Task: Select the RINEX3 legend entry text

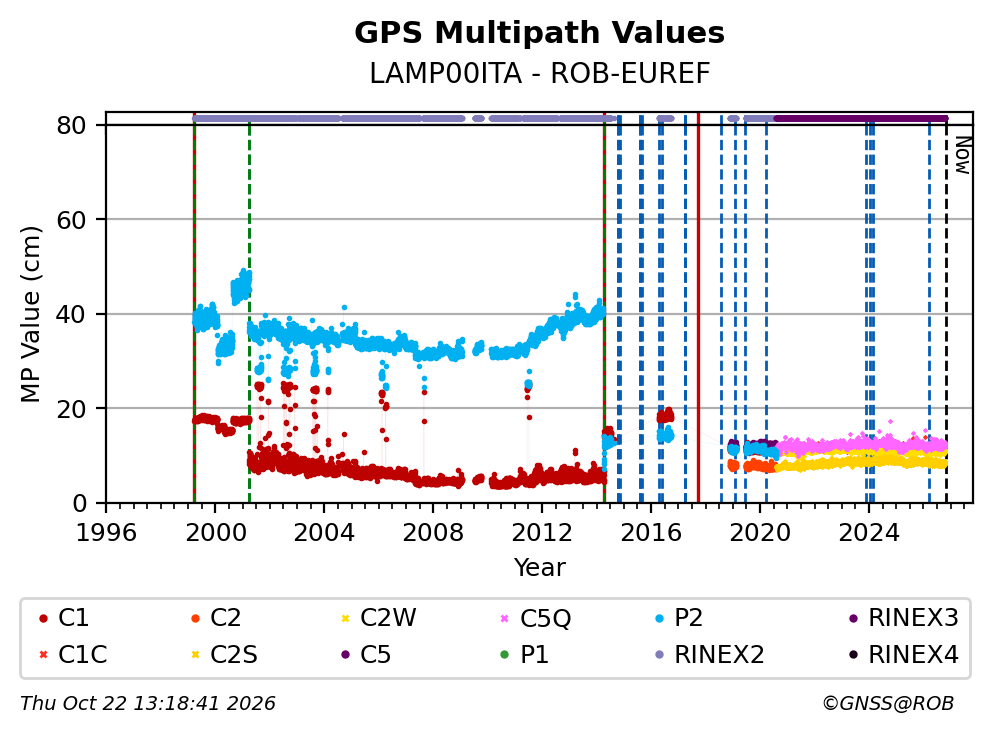Action: pos(913,618)
